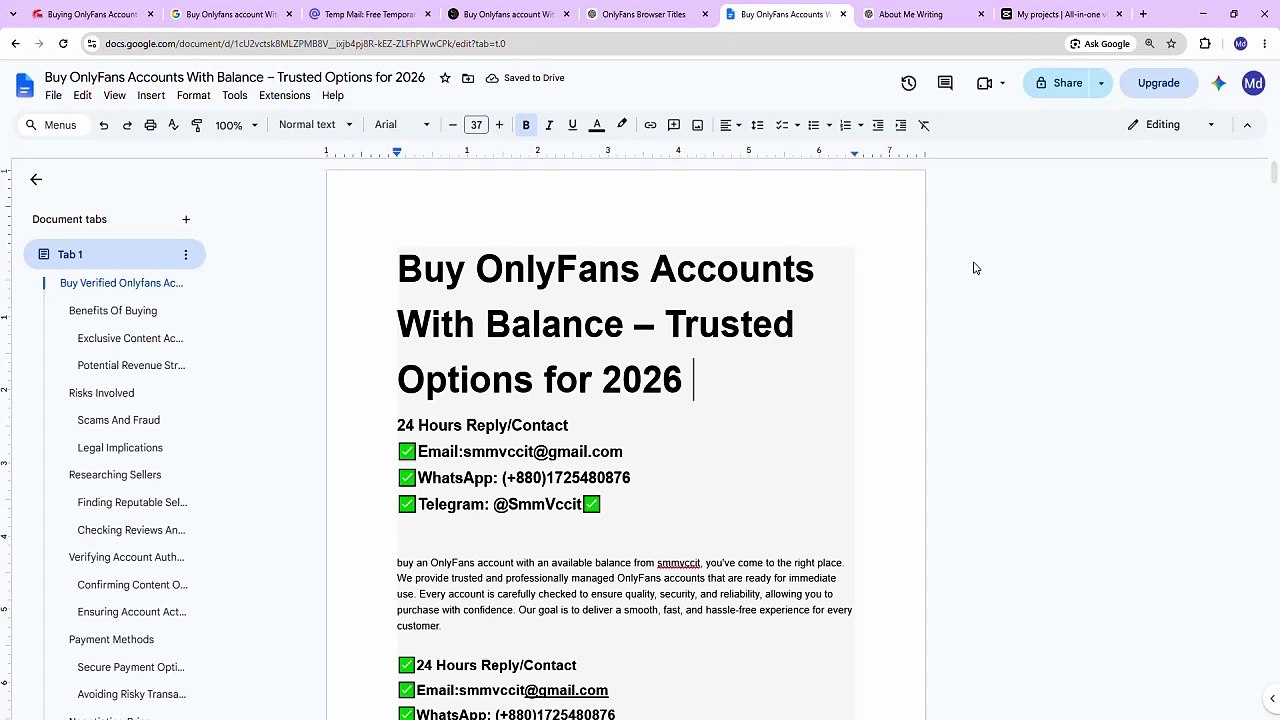Insert a link using link icon
Screen dimensions: 1280x720
(x=650, y=125)
